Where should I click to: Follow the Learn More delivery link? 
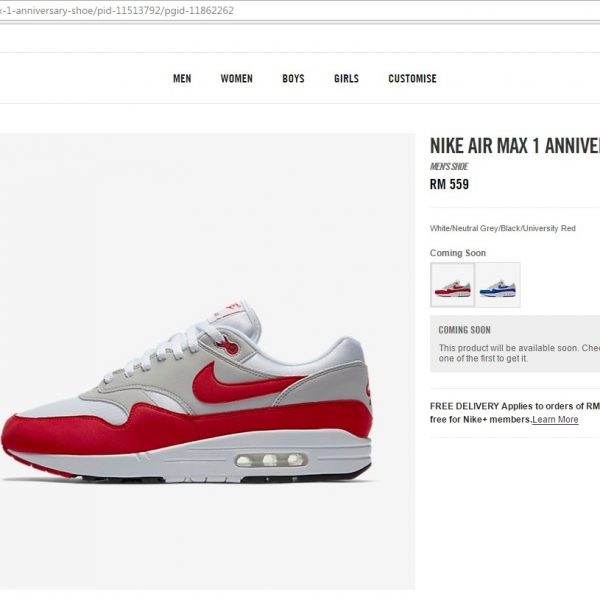pyautogui.click(x=555, y=419)
